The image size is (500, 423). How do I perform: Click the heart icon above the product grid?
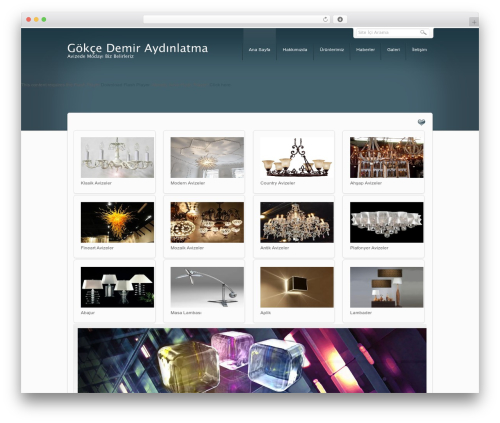click(x=421, y=122)
